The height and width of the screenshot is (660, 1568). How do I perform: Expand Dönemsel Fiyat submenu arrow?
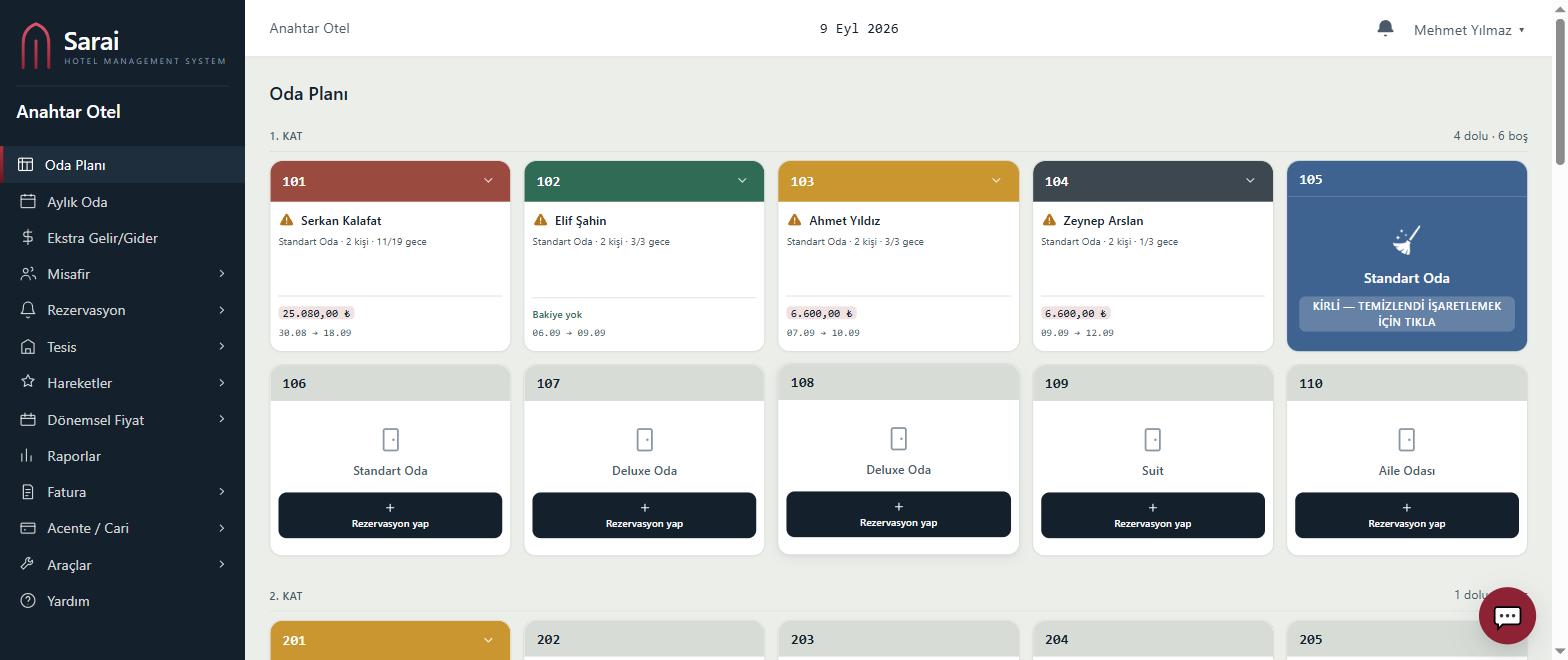point(222,420)
